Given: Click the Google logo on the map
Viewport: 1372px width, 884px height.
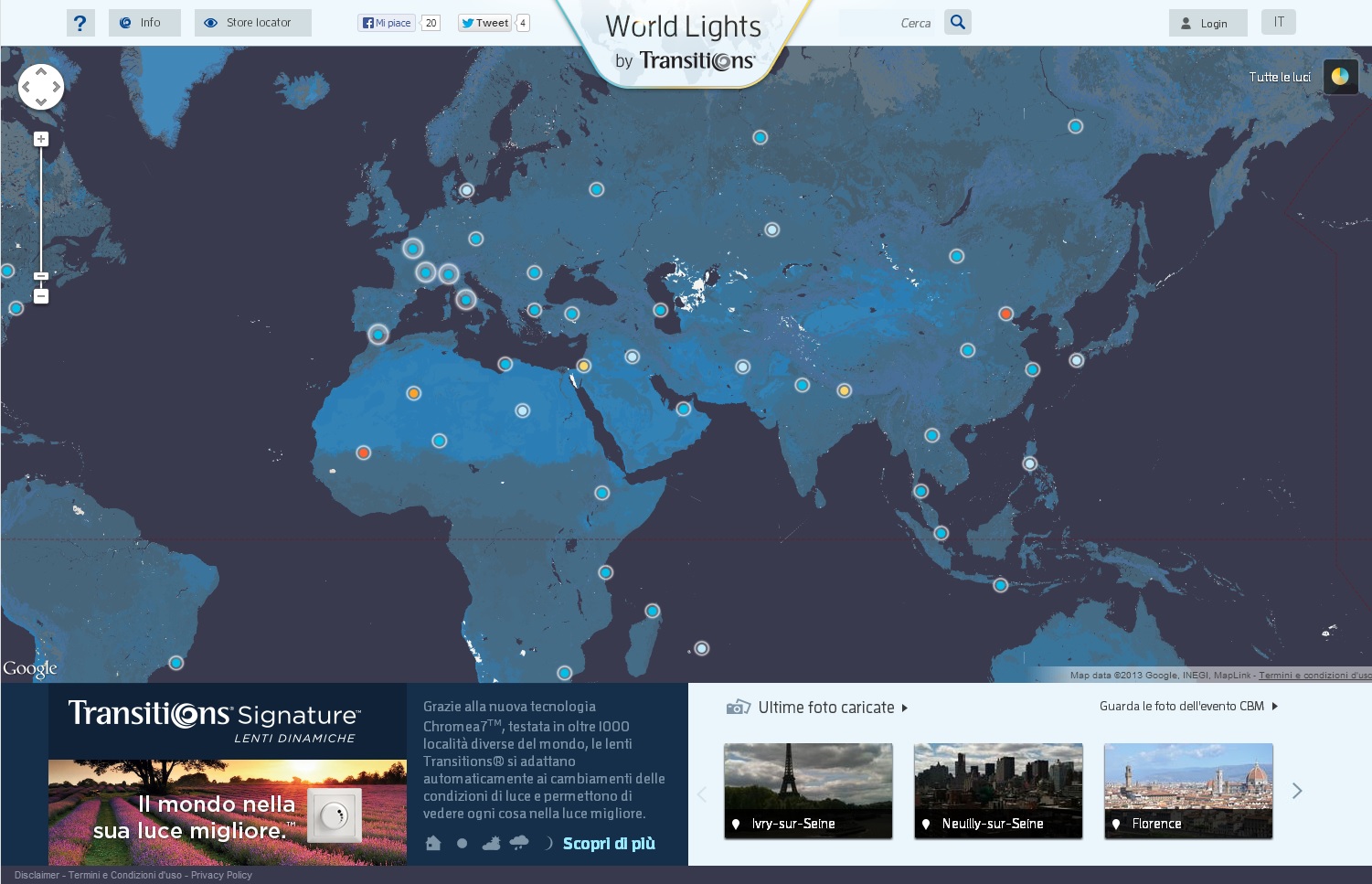Looking at the screenshot, I should (x=30, y=668).
